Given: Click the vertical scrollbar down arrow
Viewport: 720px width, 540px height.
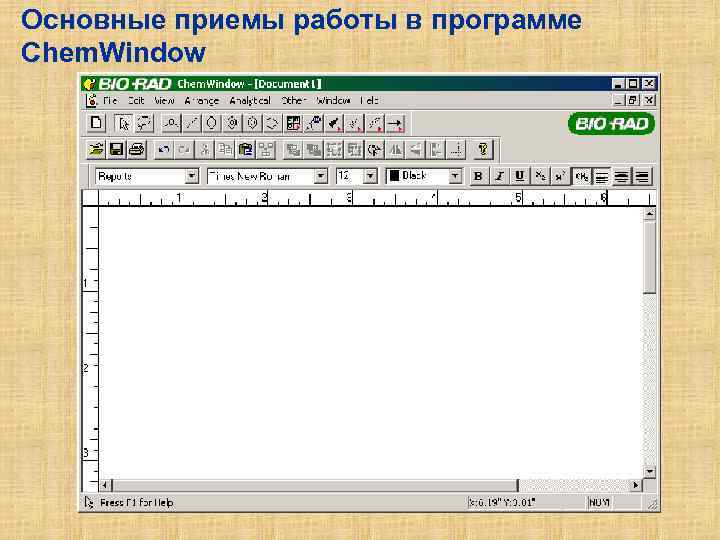Looking at the screenshot, I should click(x=649, y=472).
